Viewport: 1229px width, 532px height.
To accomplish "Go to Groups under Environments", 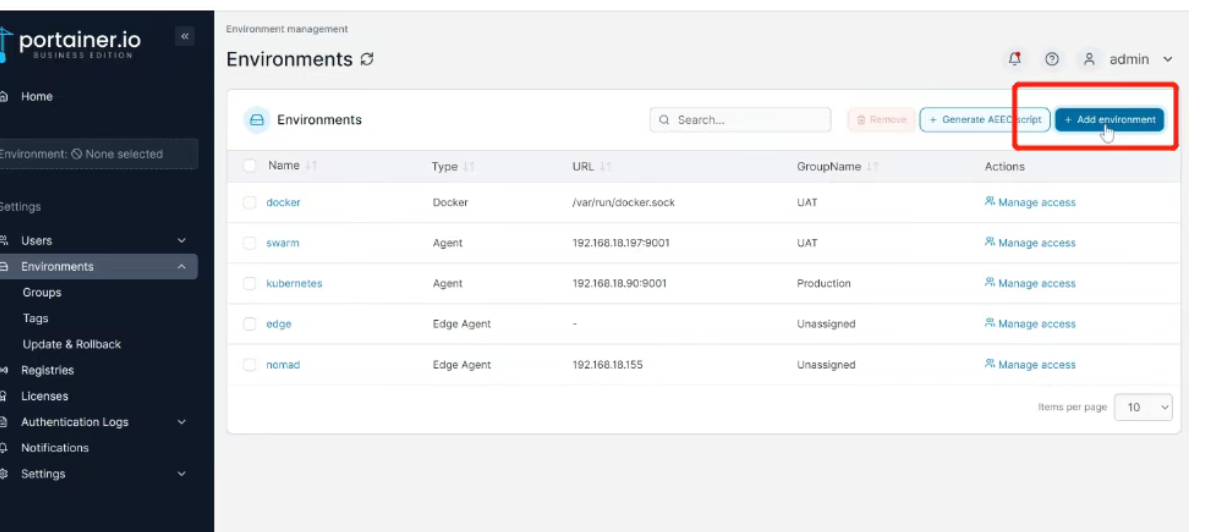I will click(42, 293).
